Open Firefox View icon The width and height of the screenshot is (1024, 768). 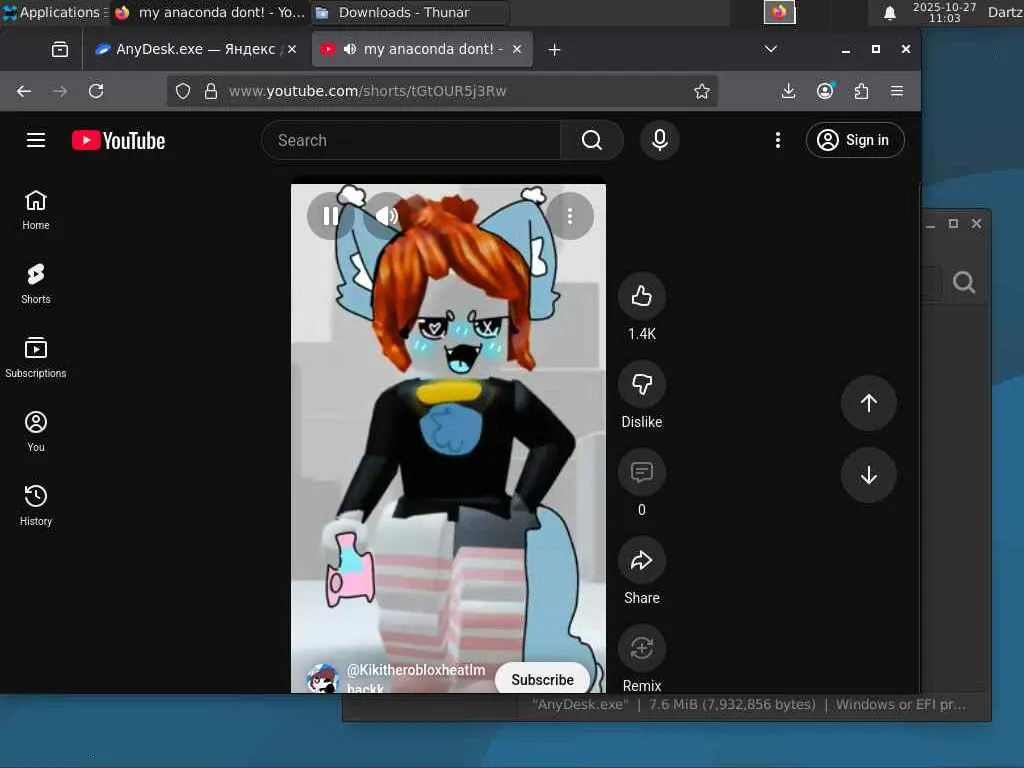[x=60, y=50]
